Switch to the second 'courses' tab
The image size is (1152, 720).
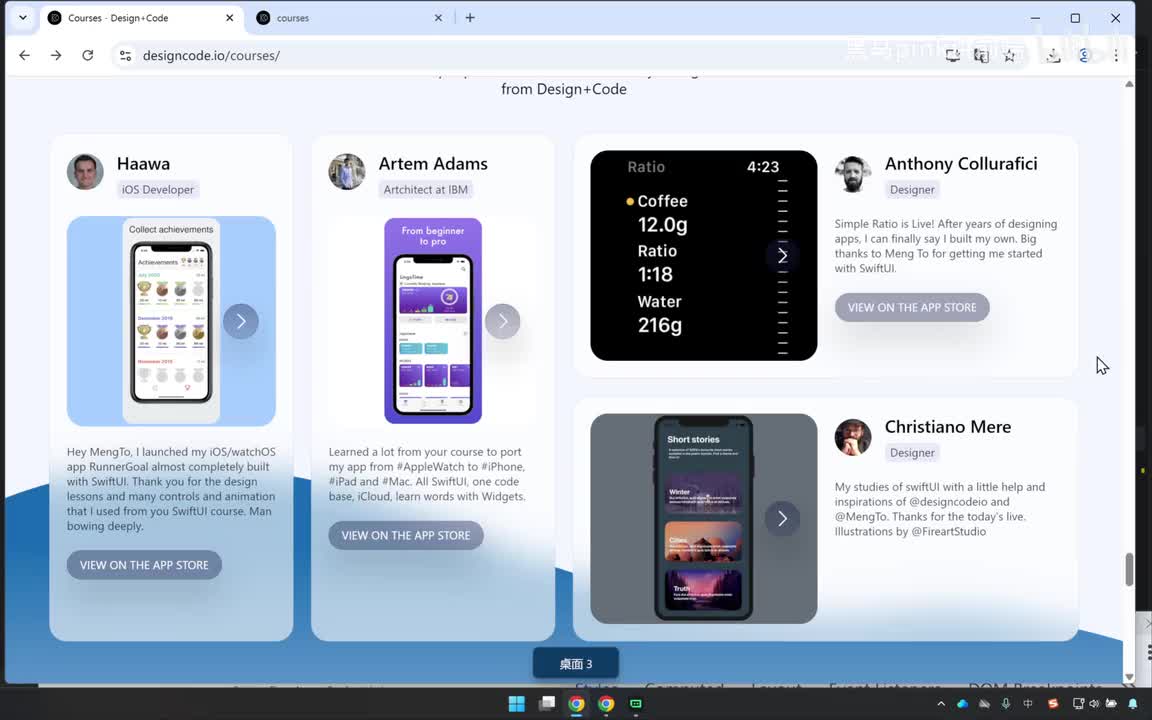[x=350, y=18]
